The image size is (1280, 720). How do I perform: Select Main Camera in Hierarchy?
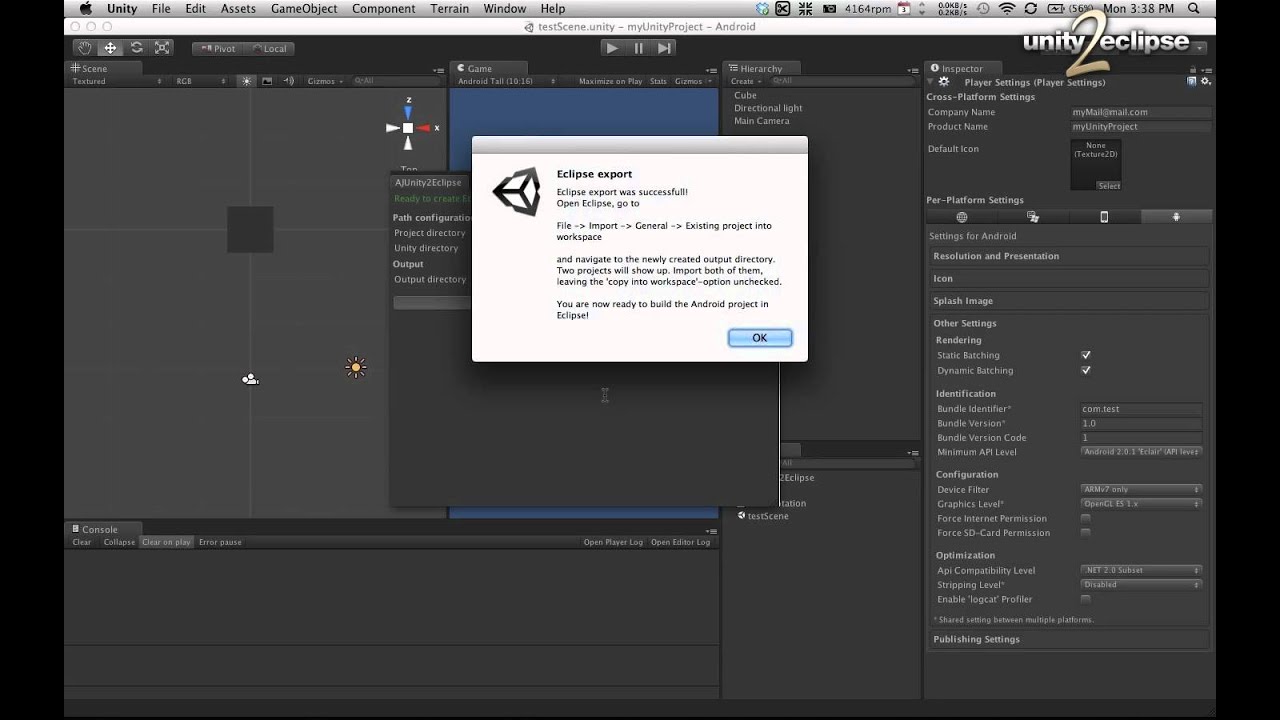pos(761,121)
